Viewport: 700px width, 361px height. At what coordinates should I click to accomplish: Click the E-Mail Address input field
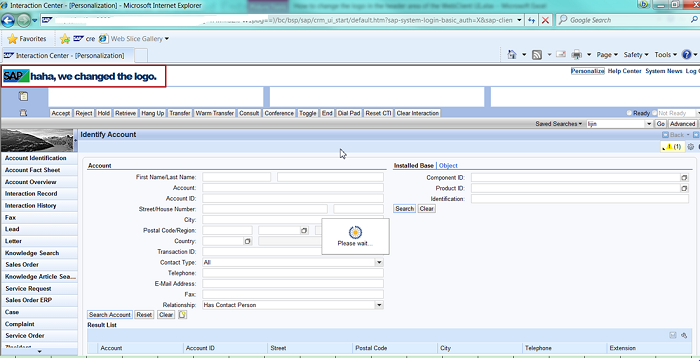pyautogui.click(x=293, y=284)
